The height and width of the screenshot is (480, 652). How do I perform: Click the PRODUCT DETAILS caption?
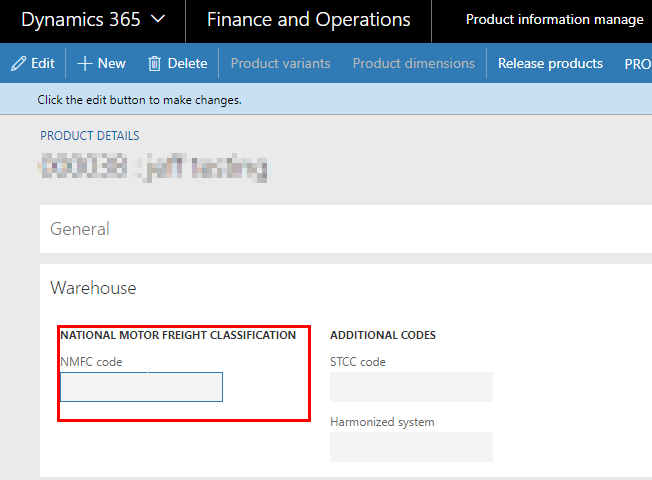pos(90,136)
